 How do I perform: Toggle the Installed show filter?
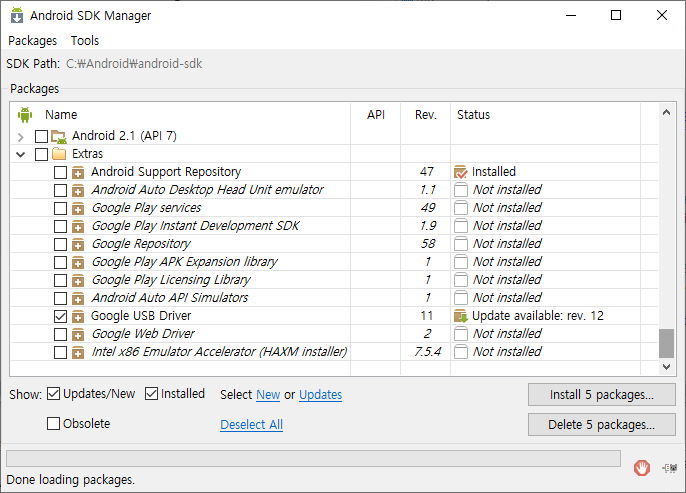[x=151, y=394]
